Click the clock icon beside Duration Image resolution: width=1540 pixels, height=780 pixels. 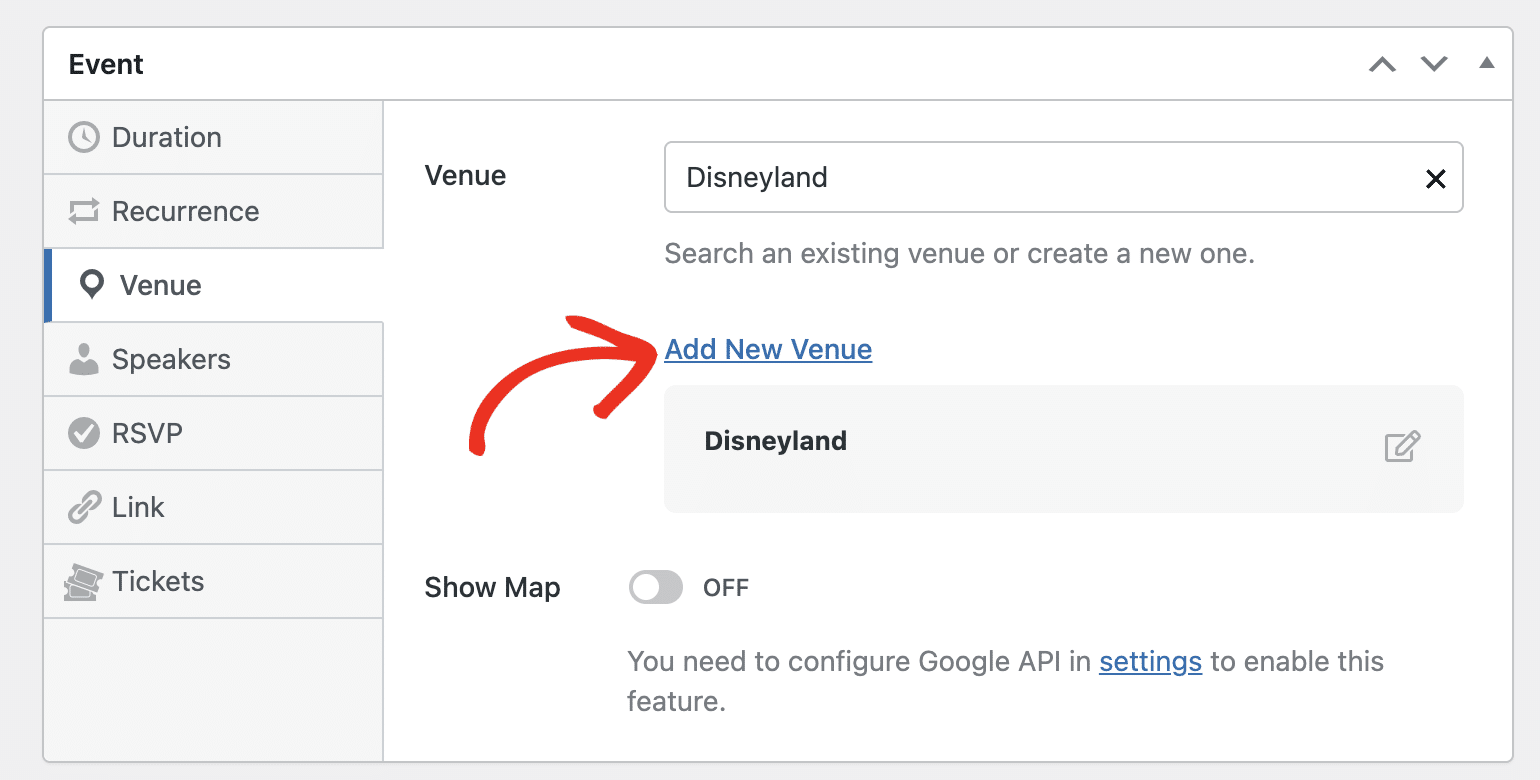click(83, 137)
